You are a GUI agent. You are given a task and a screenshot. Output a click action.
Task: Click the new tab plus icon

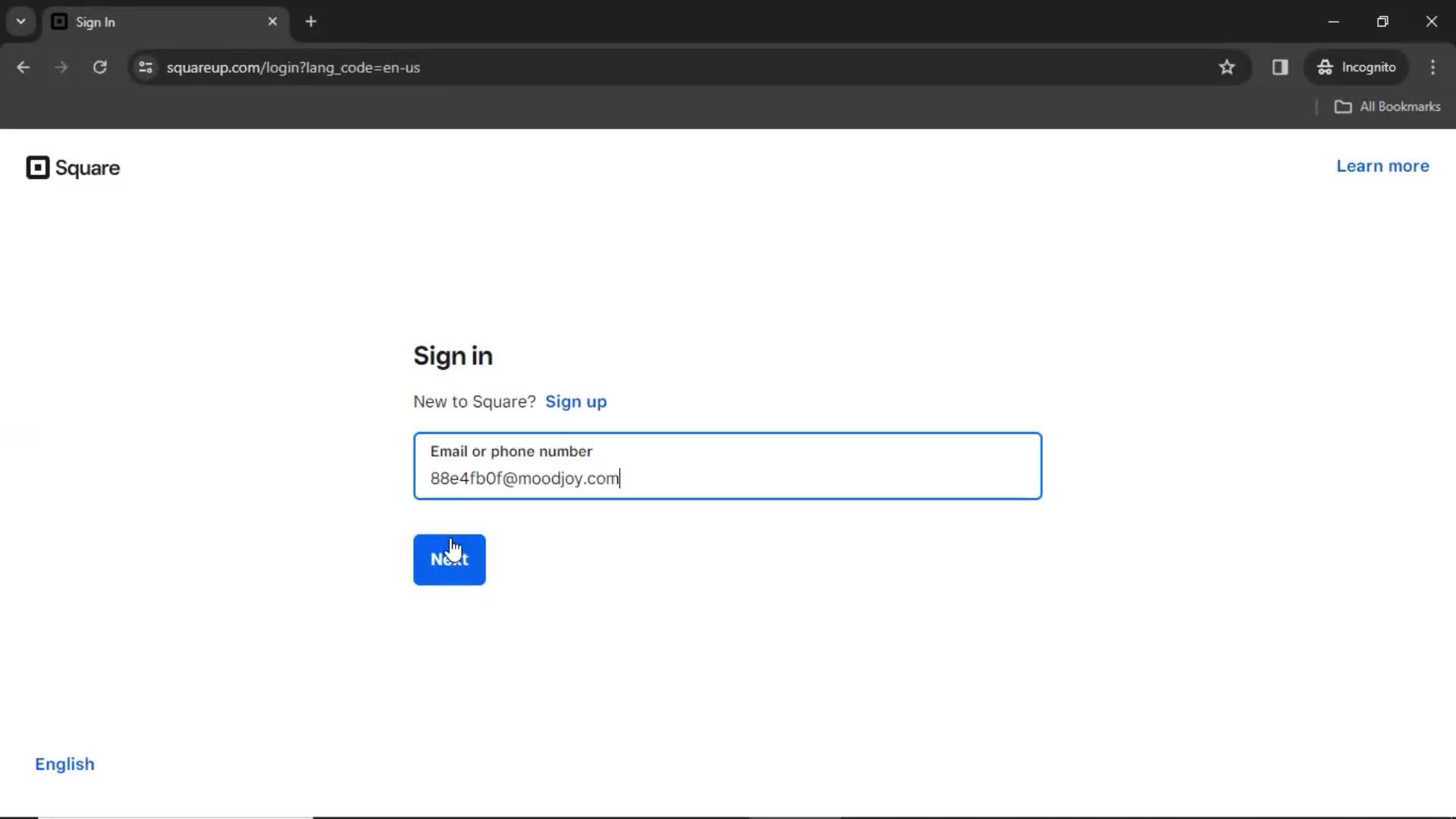click(311, 21)
